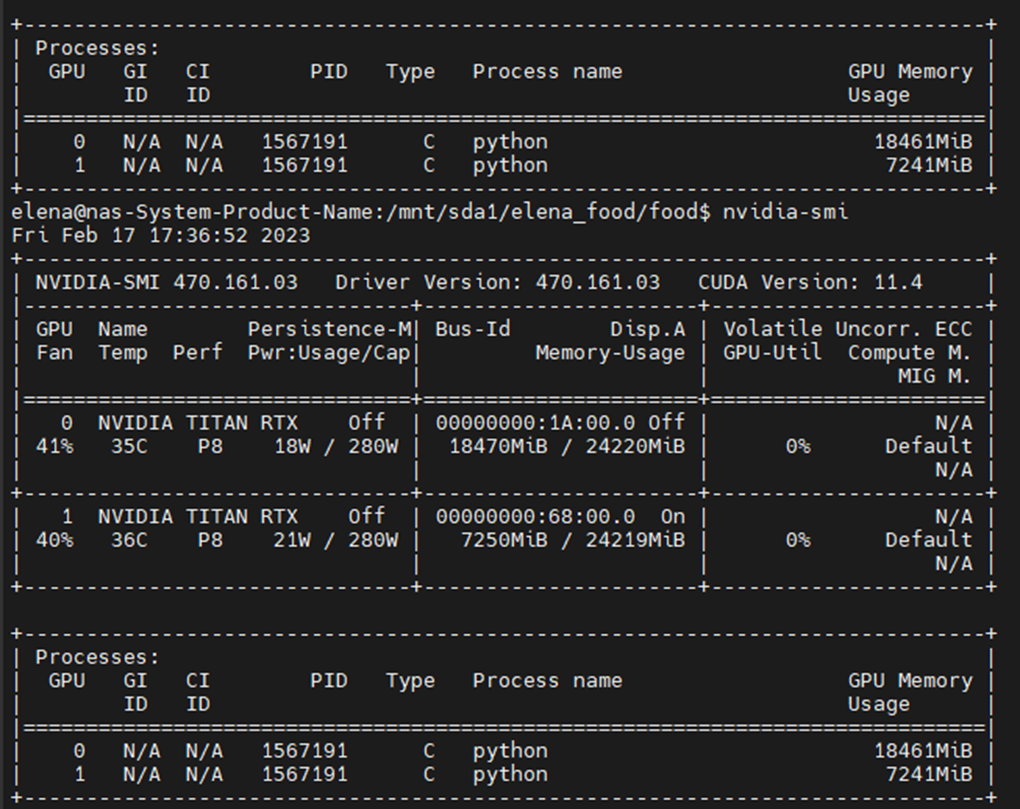The width and height of the screenshot is (1020, 809).
Task: Click the Memory-Usage column header
Action: tap(610, 352)
